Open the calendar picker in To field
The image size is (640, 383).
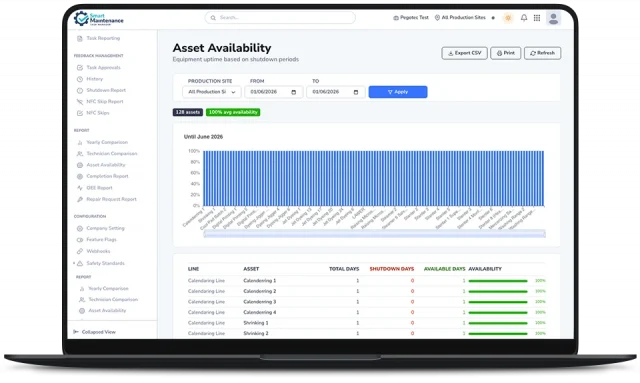tap(356, 92)
